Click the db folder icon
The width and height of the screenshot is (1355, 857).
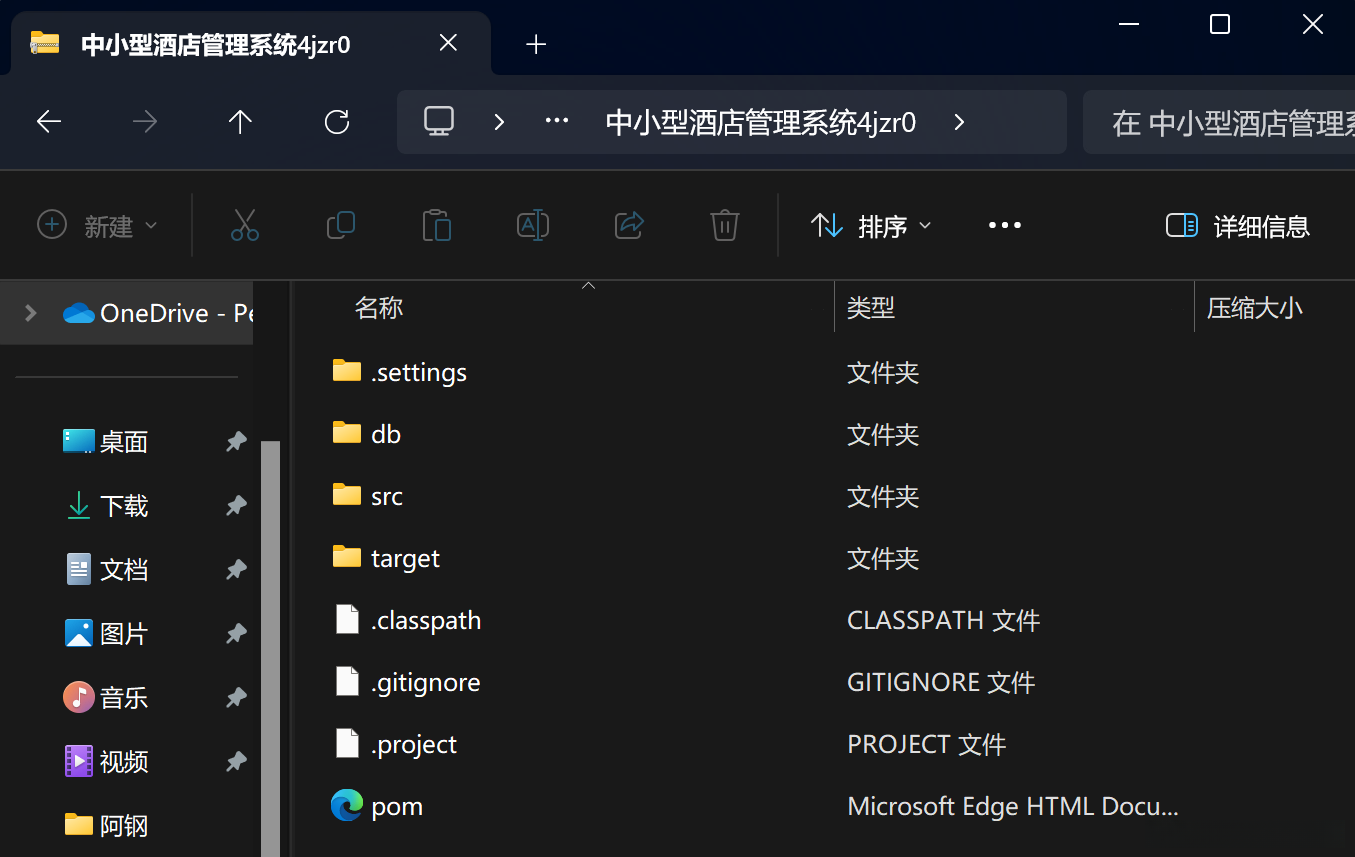pos(346,434)
